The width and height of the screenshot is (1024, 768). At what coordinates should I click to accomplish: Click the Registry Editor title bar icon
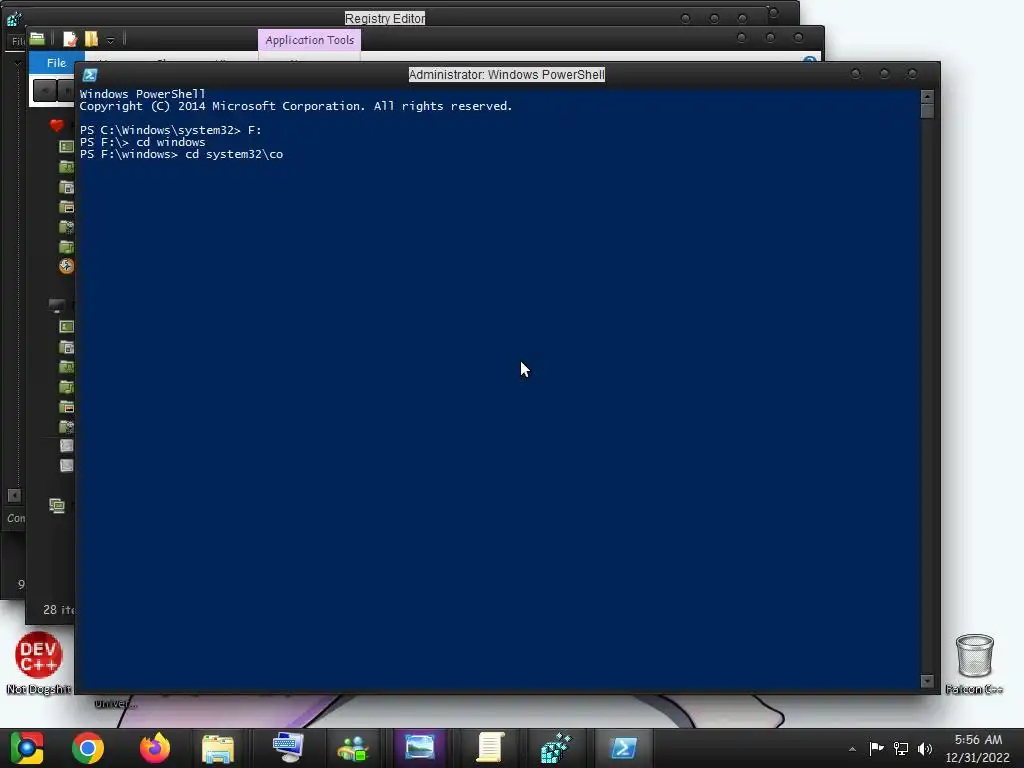pyautogui.click(x=14, y=18)
